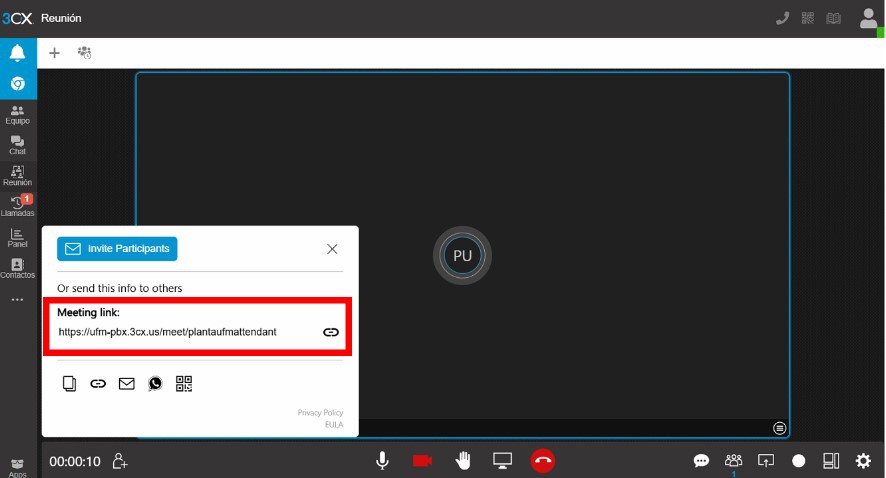Click the WhatsApp share icon
Screen dimensions: 886x478
coord(155,383)
